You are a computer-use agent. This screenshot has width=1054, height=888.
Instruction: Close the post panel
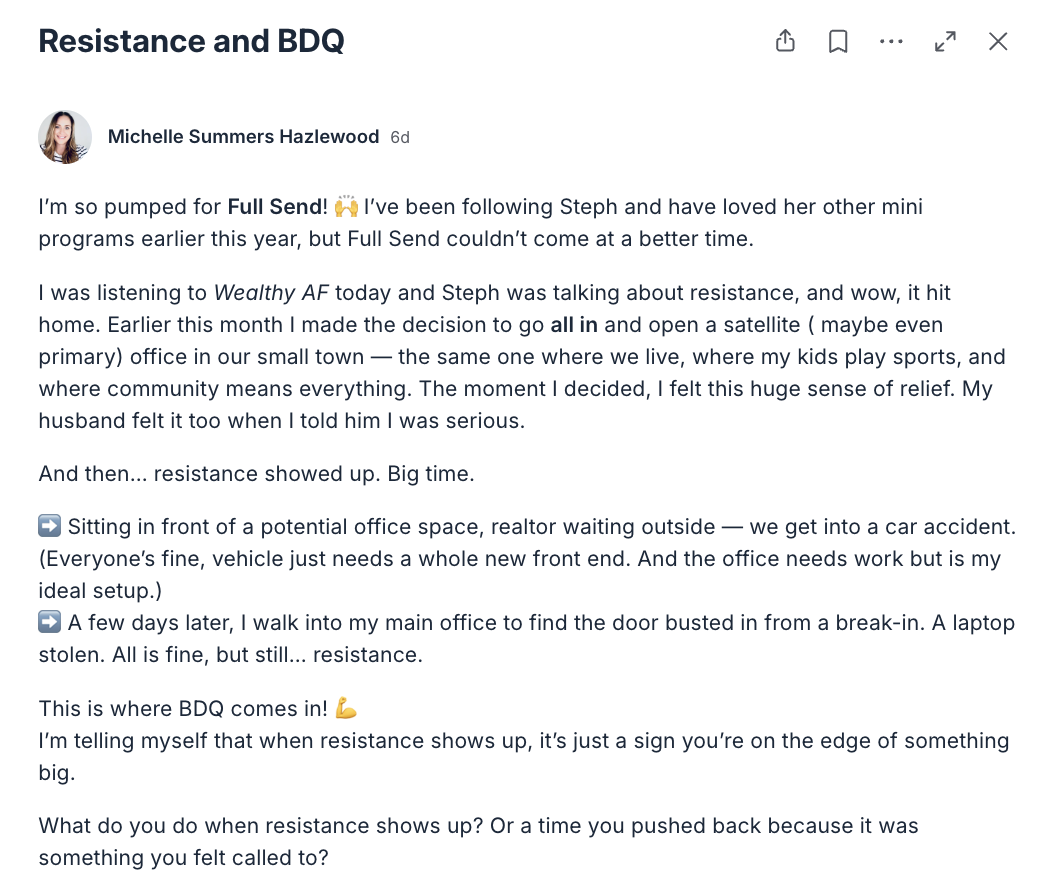[998, 41]
